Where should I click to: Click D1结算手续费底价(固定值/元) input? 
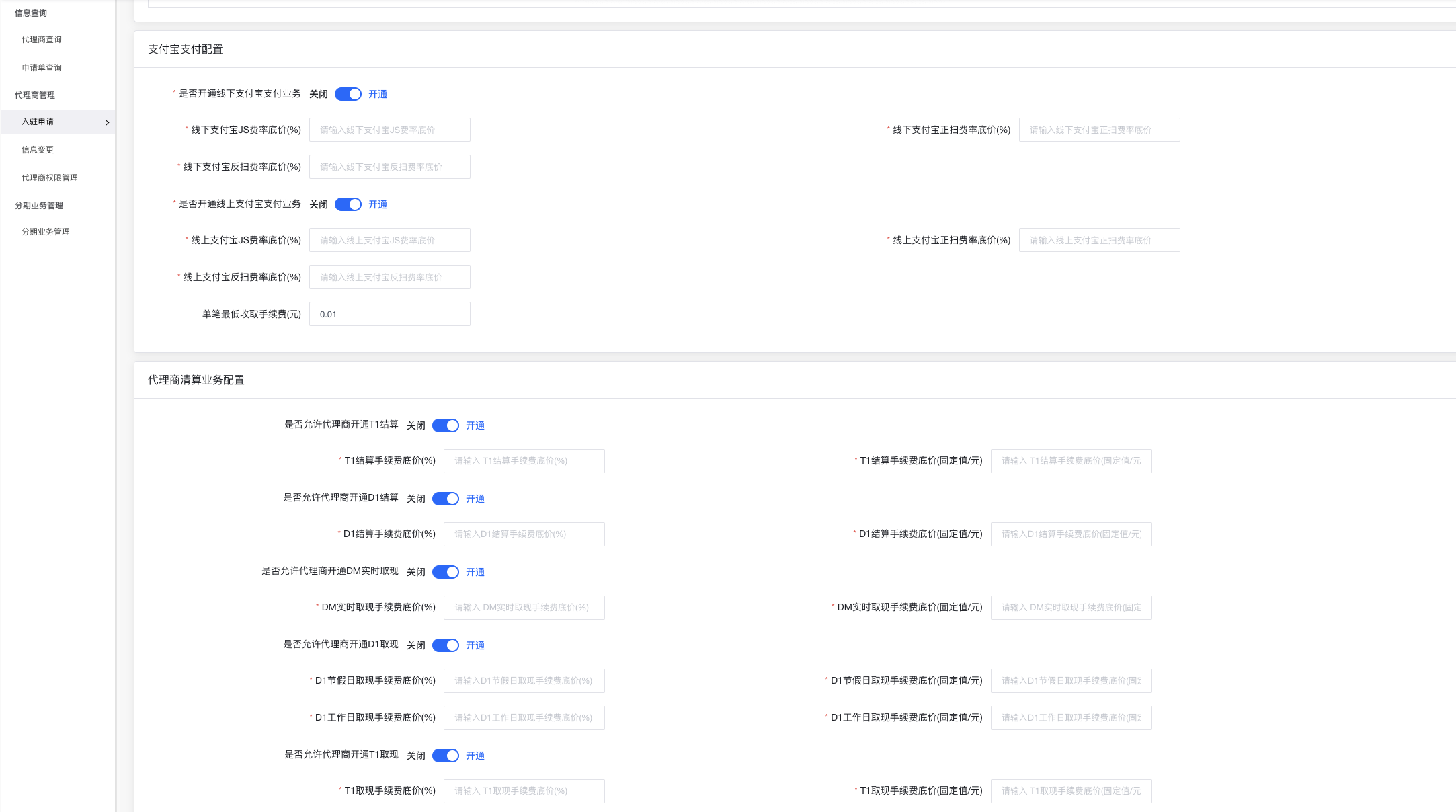coord(1071,534)
